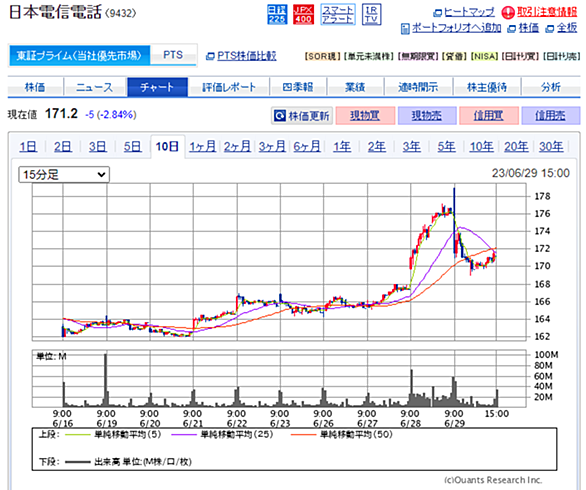586x490 pixels.
Task: Open PTS株価比較 link
Action: 247,56
